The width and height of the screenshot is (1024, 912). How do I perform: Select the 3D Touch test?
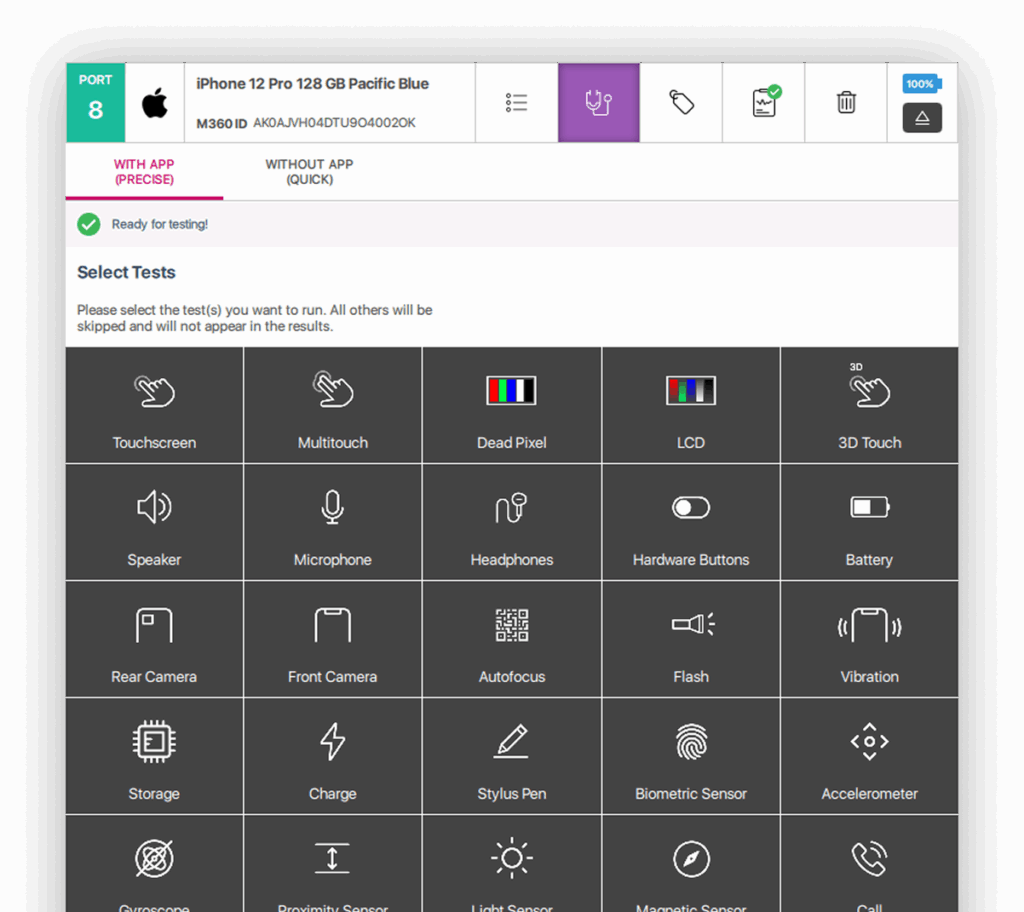click(869, 405)
